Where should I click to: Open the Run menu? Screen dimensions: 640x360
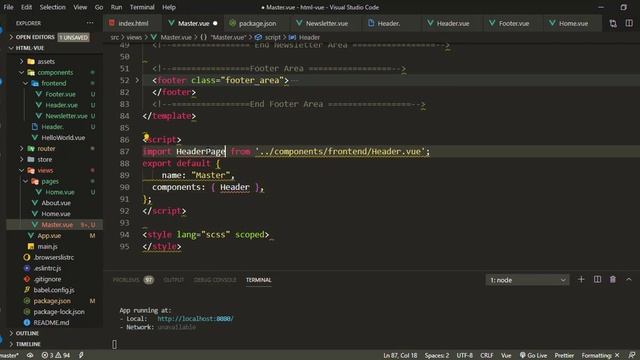coord(116,7)
